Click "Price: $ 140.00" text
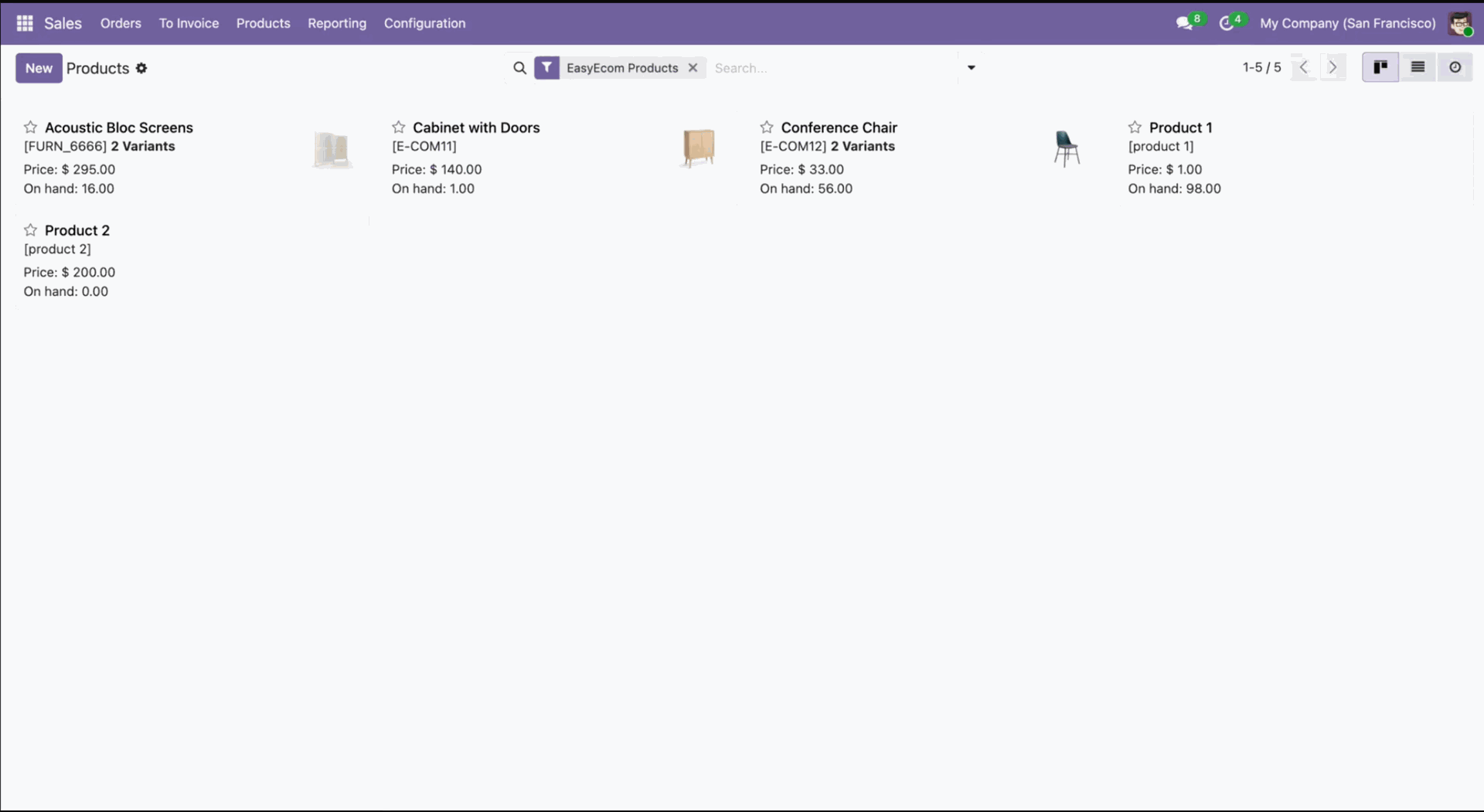This screenshot has width=1484, height=812. tap(437, 169)
